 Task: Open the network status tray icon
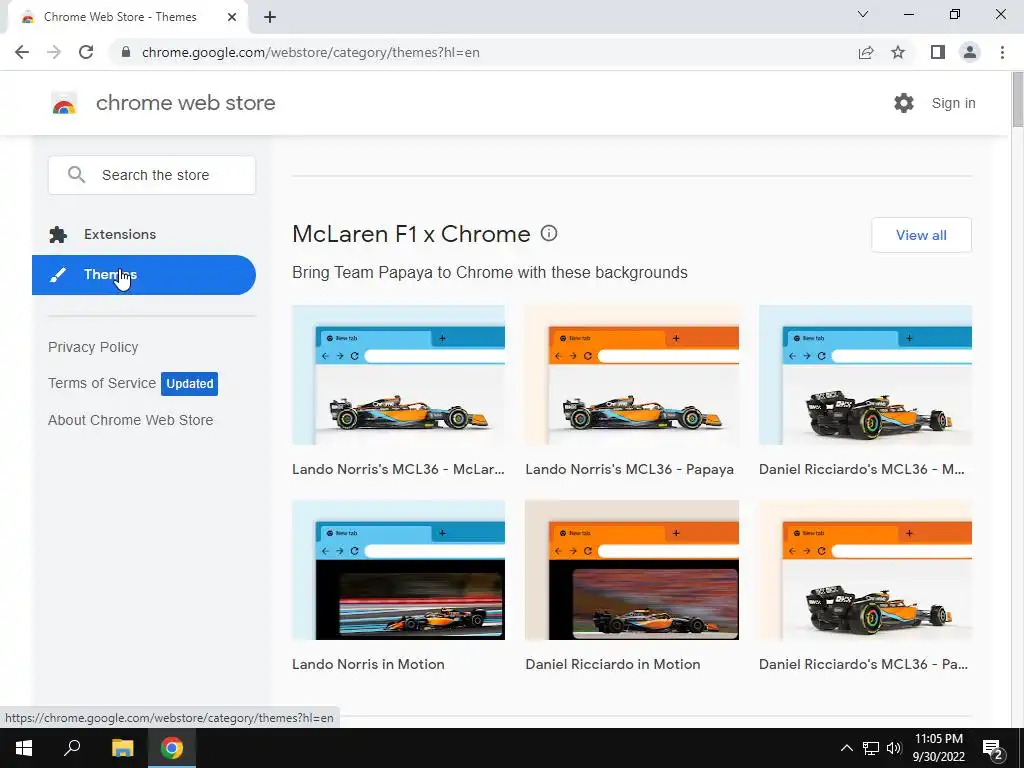[871, 748]
